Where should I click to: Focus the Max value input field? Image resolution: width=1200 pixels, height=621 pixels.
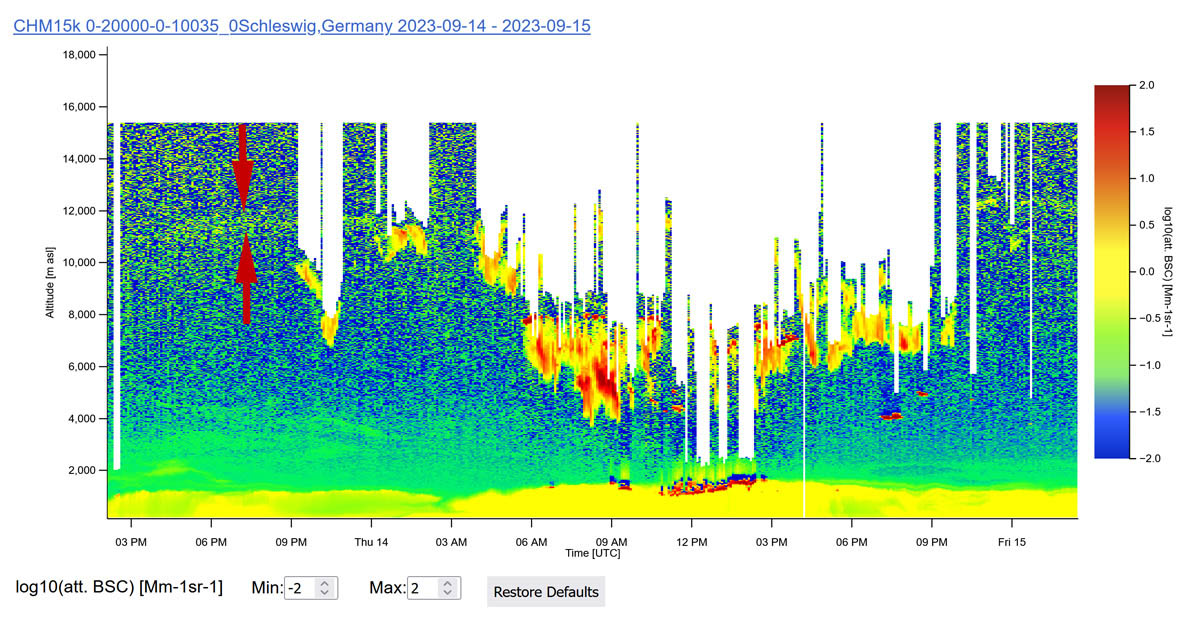[423, 588]
